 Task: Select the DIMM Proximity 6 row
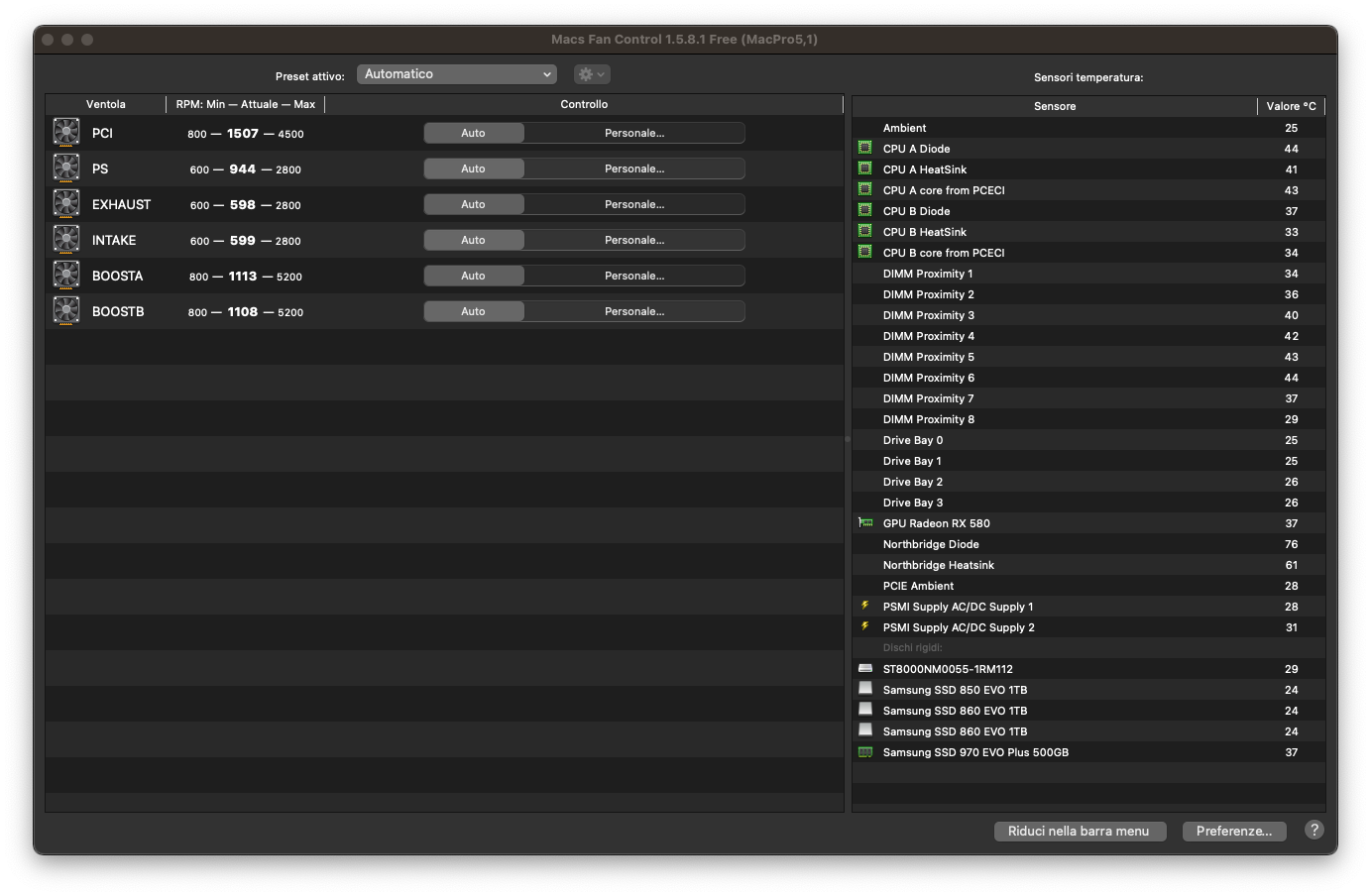pos(1088,378)
